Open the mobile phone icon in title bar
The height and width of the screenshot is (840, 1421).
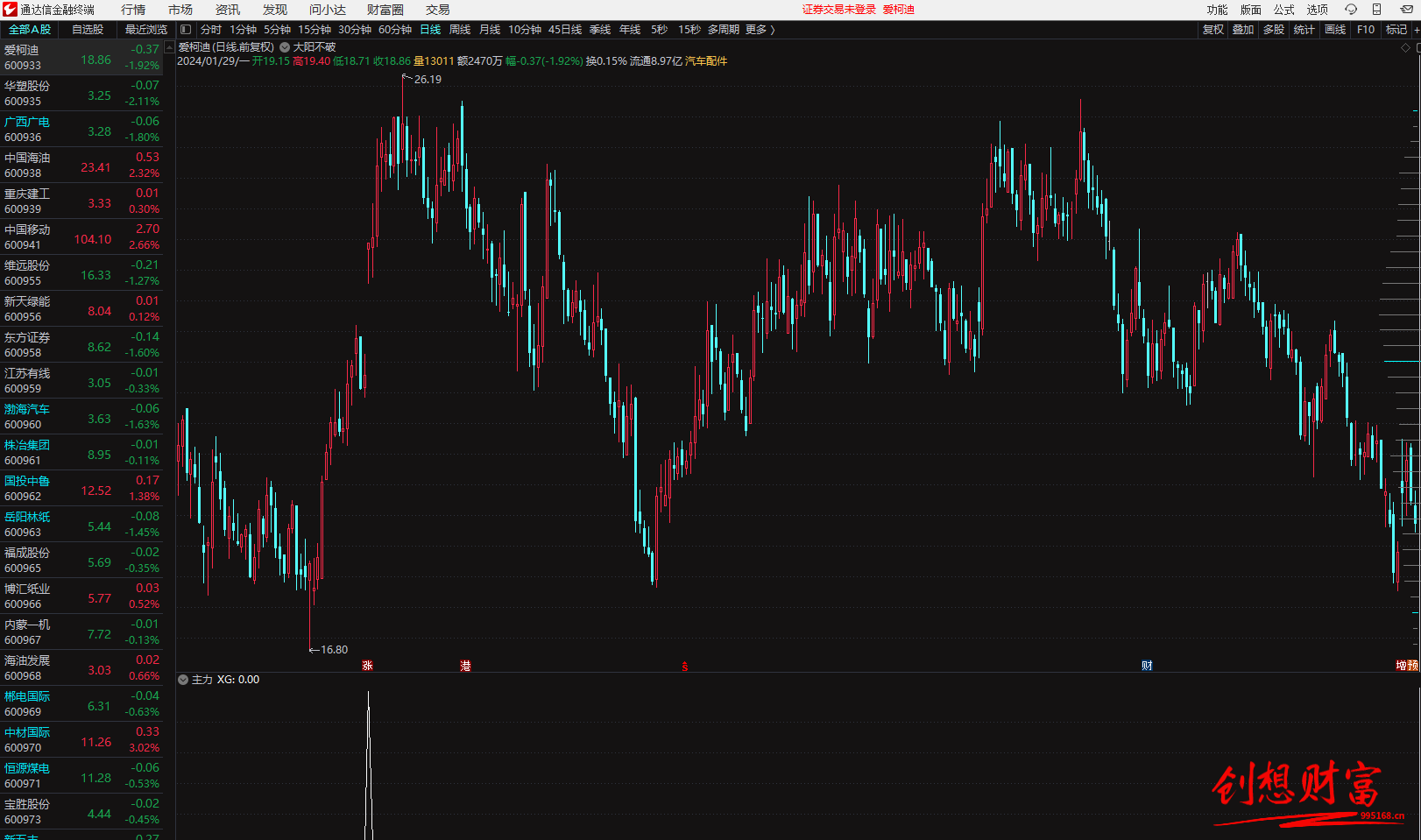pyautogui.click(x=1376, y=10)
